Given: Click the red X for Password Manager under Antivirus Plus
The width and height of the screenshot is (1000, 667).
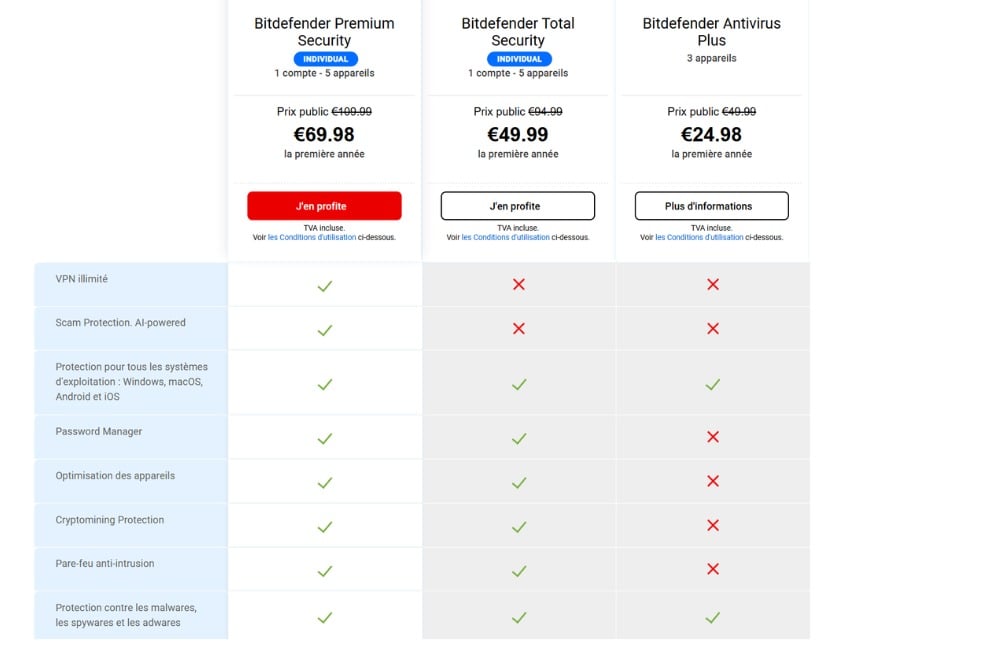Looking at the screenshot, I should click(x=712, y=437).
